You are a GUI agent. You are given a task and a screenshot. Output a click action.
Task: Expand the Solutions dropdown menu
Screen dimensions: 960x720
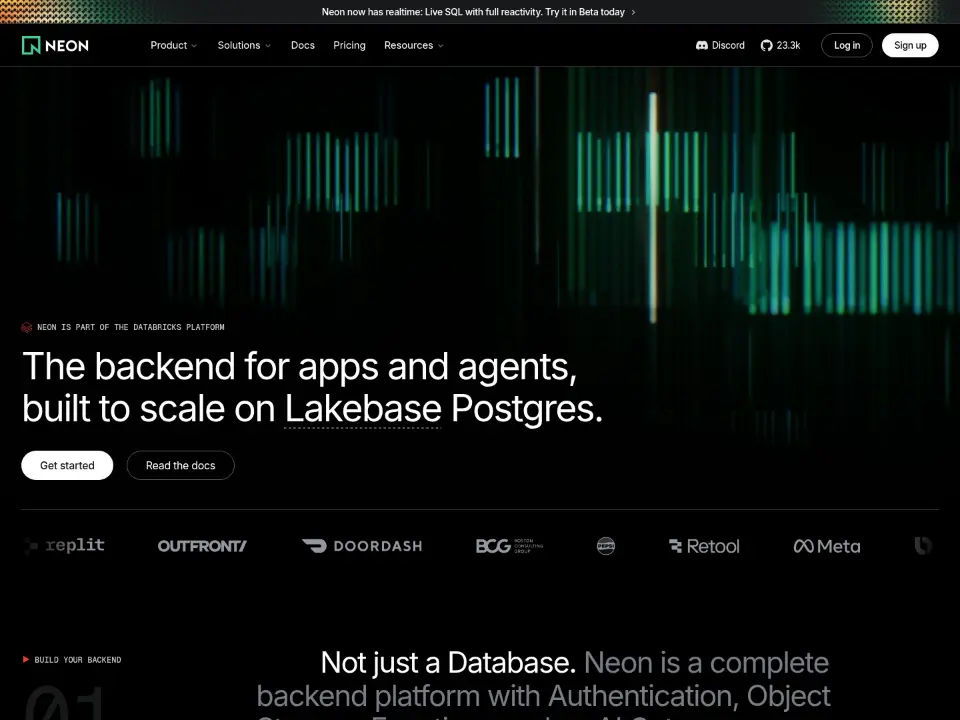(x=244, y=45)
